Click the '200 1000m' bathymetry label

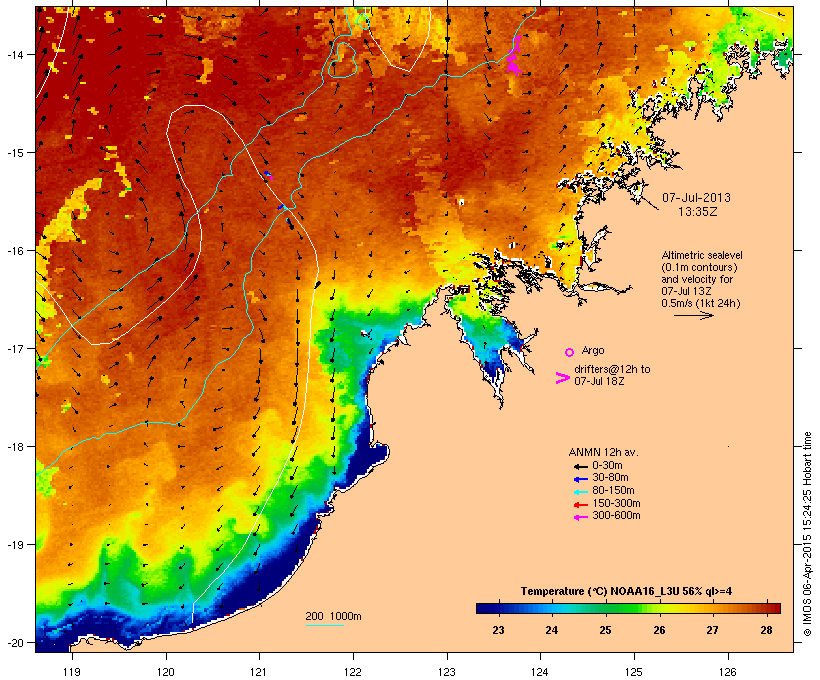(333, 616)
